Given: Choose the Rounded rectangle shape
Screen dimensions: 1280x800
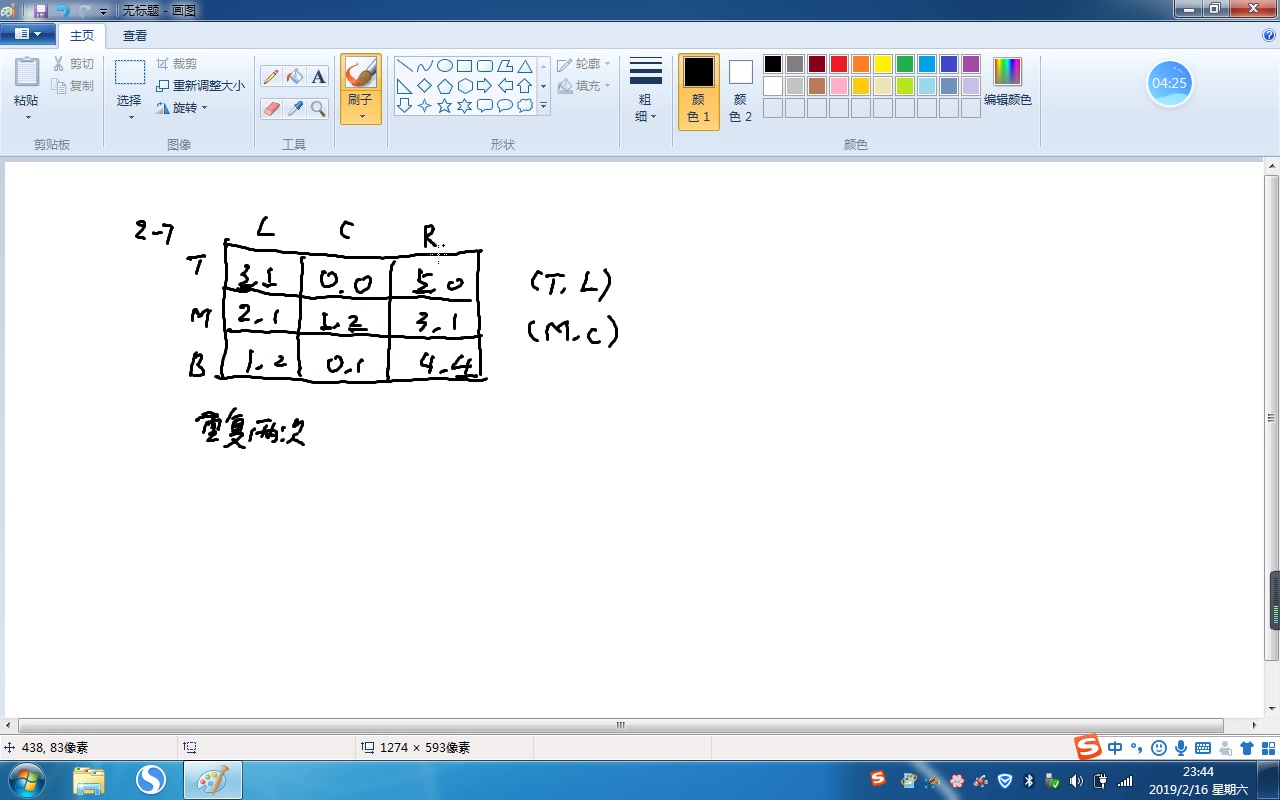Looking at the screenshot, I should pos(485,66).
